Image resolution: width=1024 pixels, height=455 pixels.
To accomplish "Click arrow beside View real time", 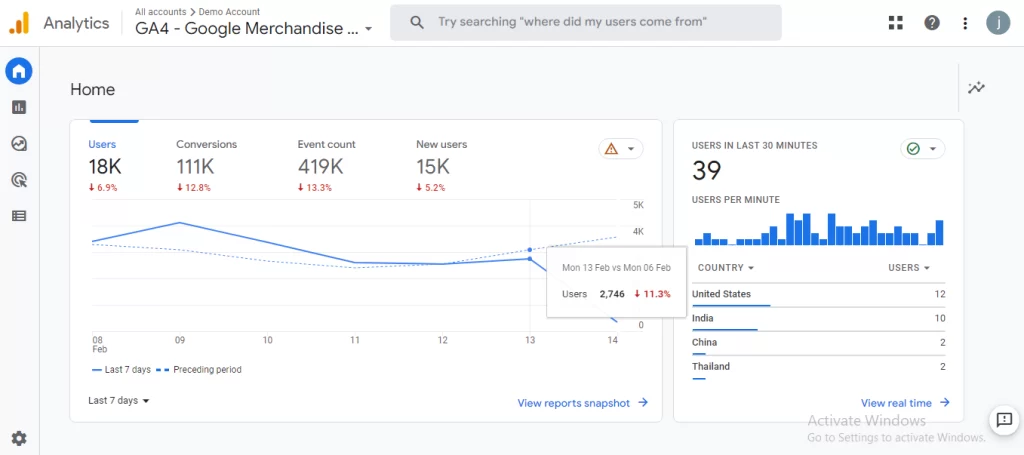I will (x=944, y=403).
